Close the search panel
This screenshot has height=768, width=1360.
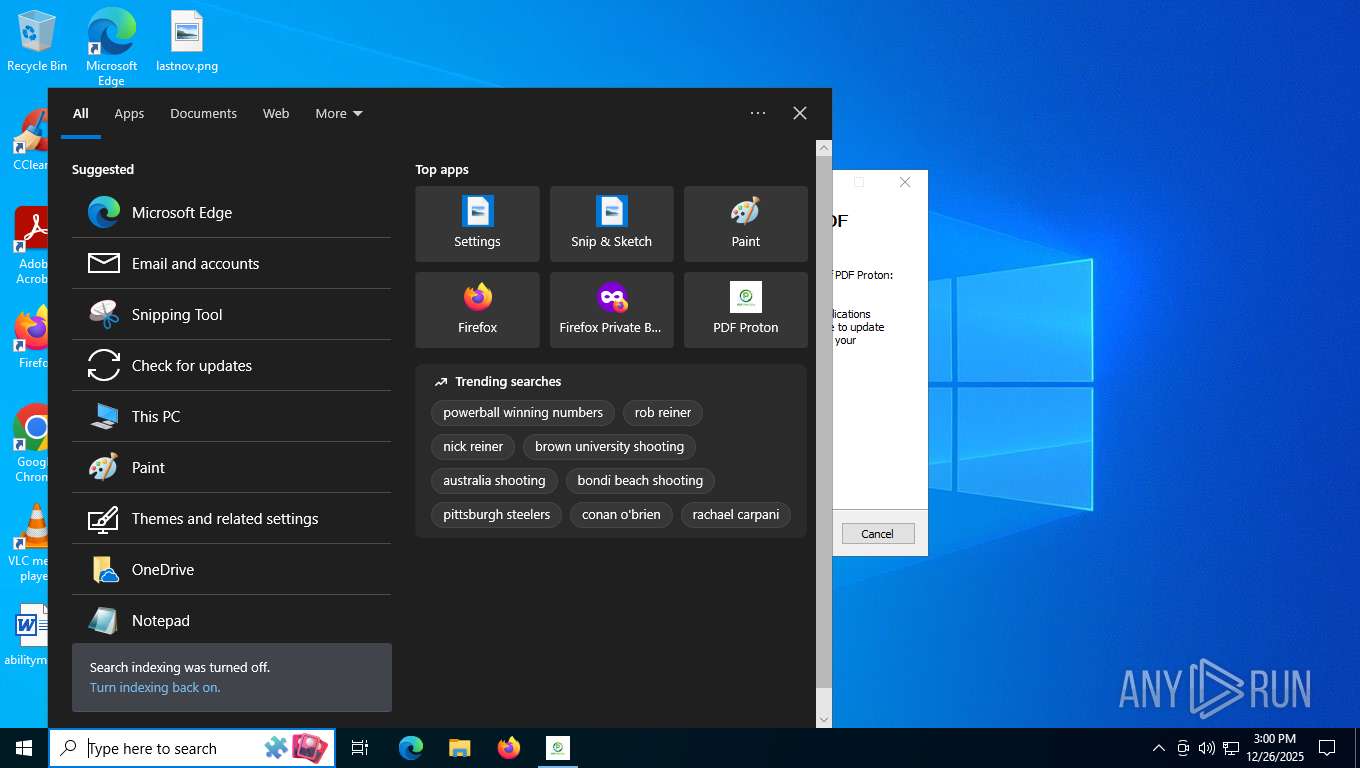click(800, 113)
